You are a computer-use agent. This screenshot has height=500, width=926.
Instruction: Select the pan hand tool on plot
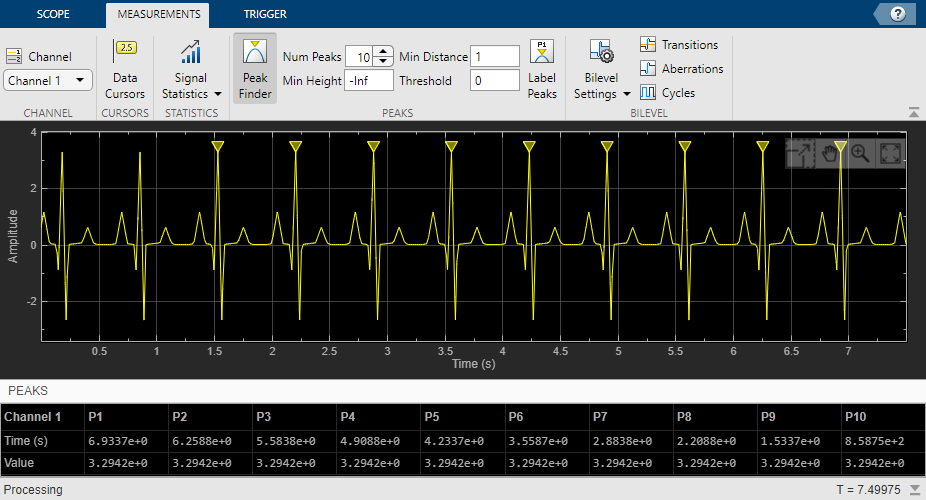[x=830, y=153]
